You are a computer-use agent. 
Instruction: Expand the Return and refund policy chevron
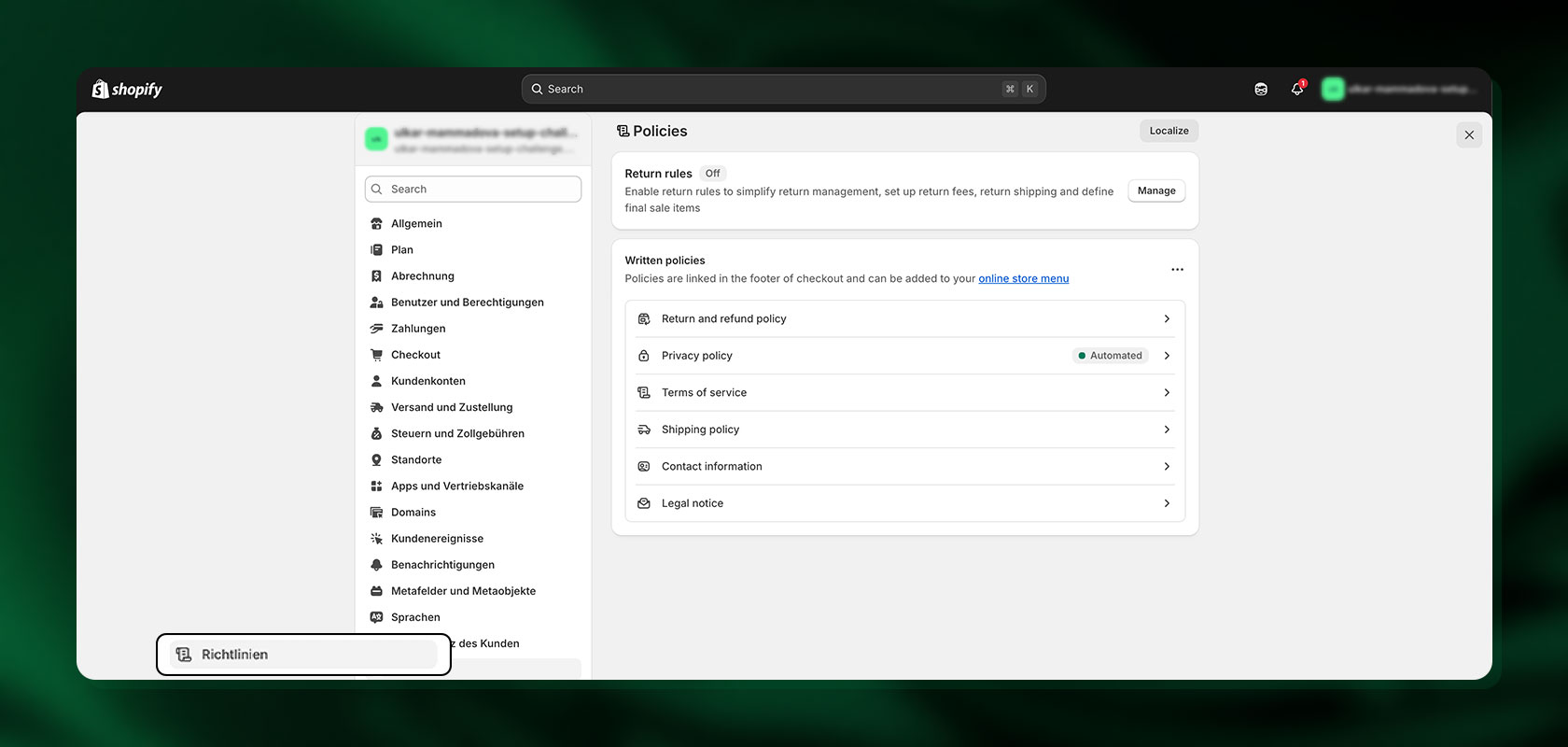pyautogui.click(x=1167, y=318)
